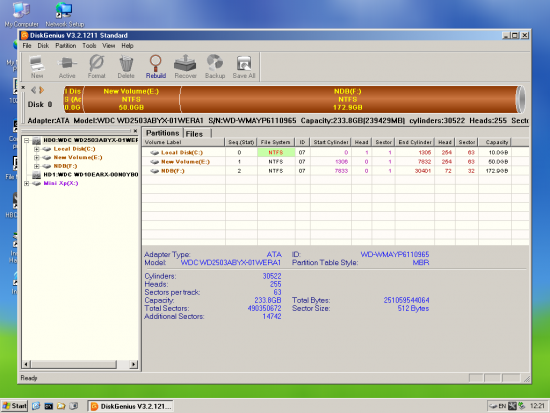Click the EN language tray indicator

(502, 406)
